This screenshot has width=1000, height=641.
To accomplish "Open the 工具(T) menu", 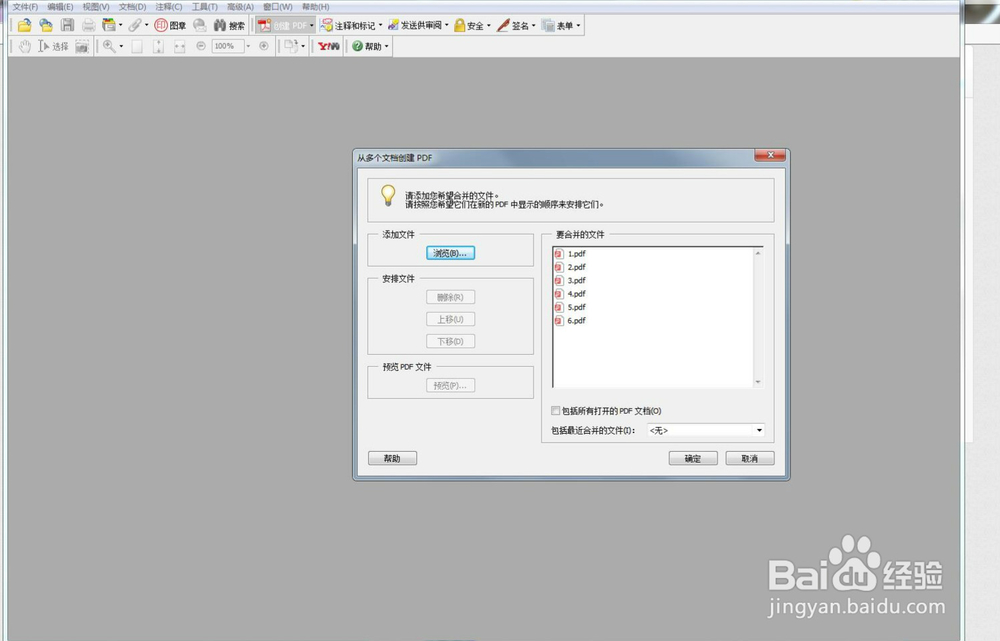I will pos(205,7).
